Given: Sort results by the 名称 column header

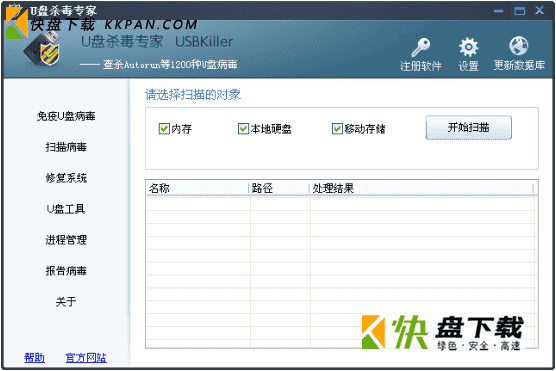Looking at the screenshot, I should (x=197, y=188).
